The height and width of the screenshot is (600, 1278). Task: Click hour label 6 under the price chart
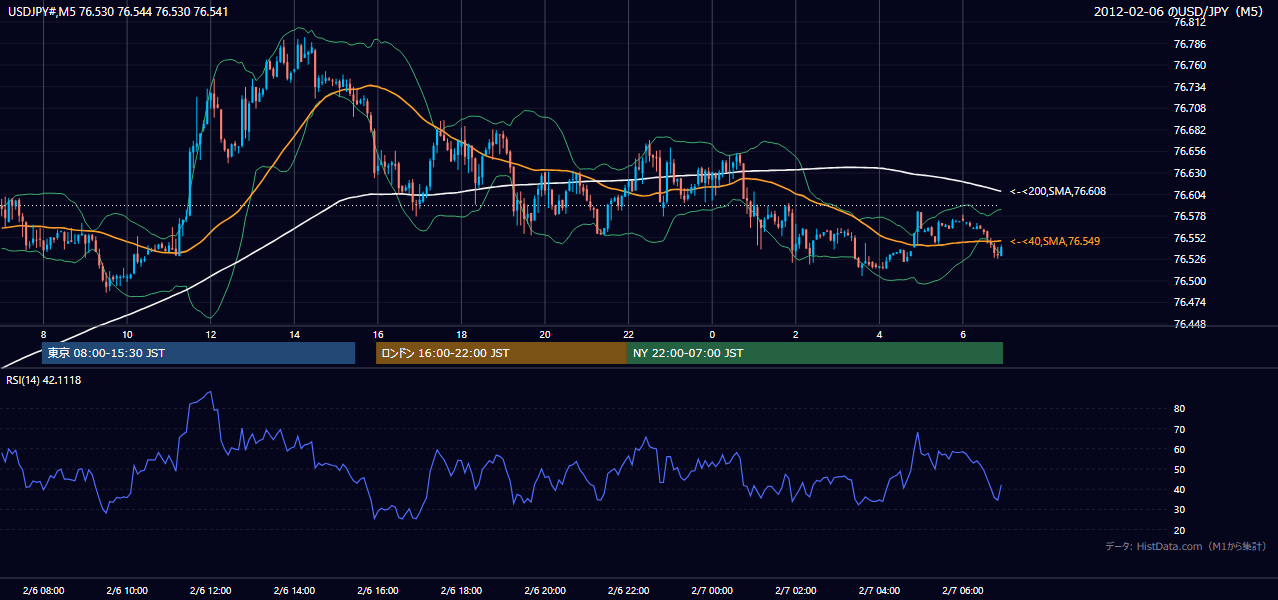(962, 334)
